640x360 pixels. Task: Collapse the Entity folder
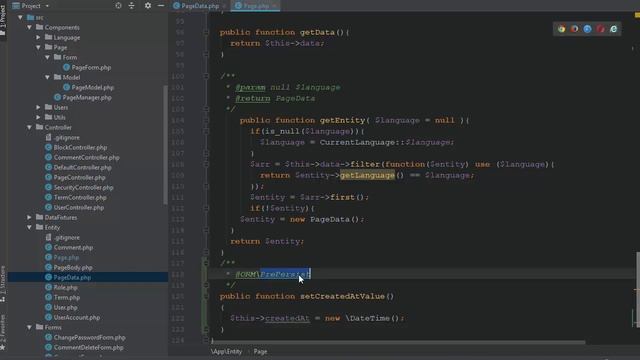[29, 227]
